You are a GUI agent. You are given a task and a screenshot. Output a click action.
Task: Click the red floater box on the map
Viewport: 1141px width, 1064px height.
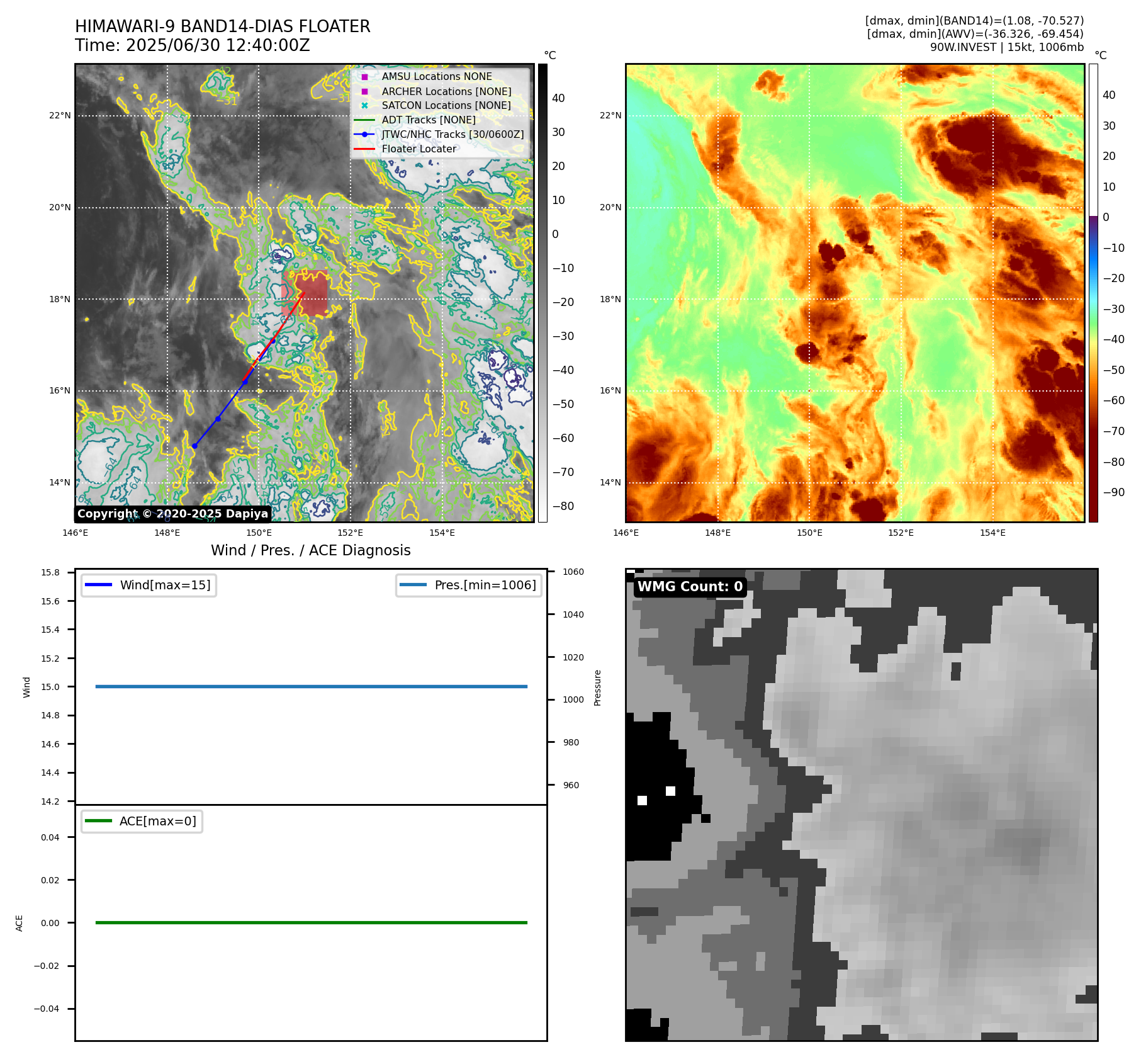pyautogui.click(x=305, y=293)
